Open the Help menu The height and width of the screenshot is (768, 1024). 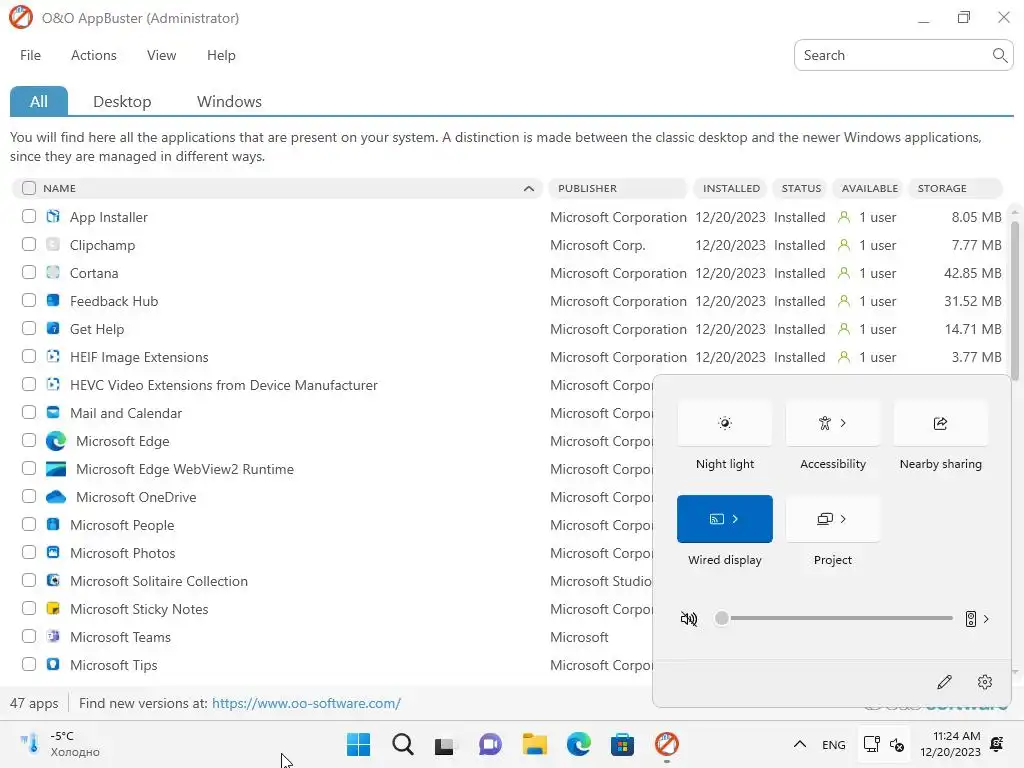point(221,56)
